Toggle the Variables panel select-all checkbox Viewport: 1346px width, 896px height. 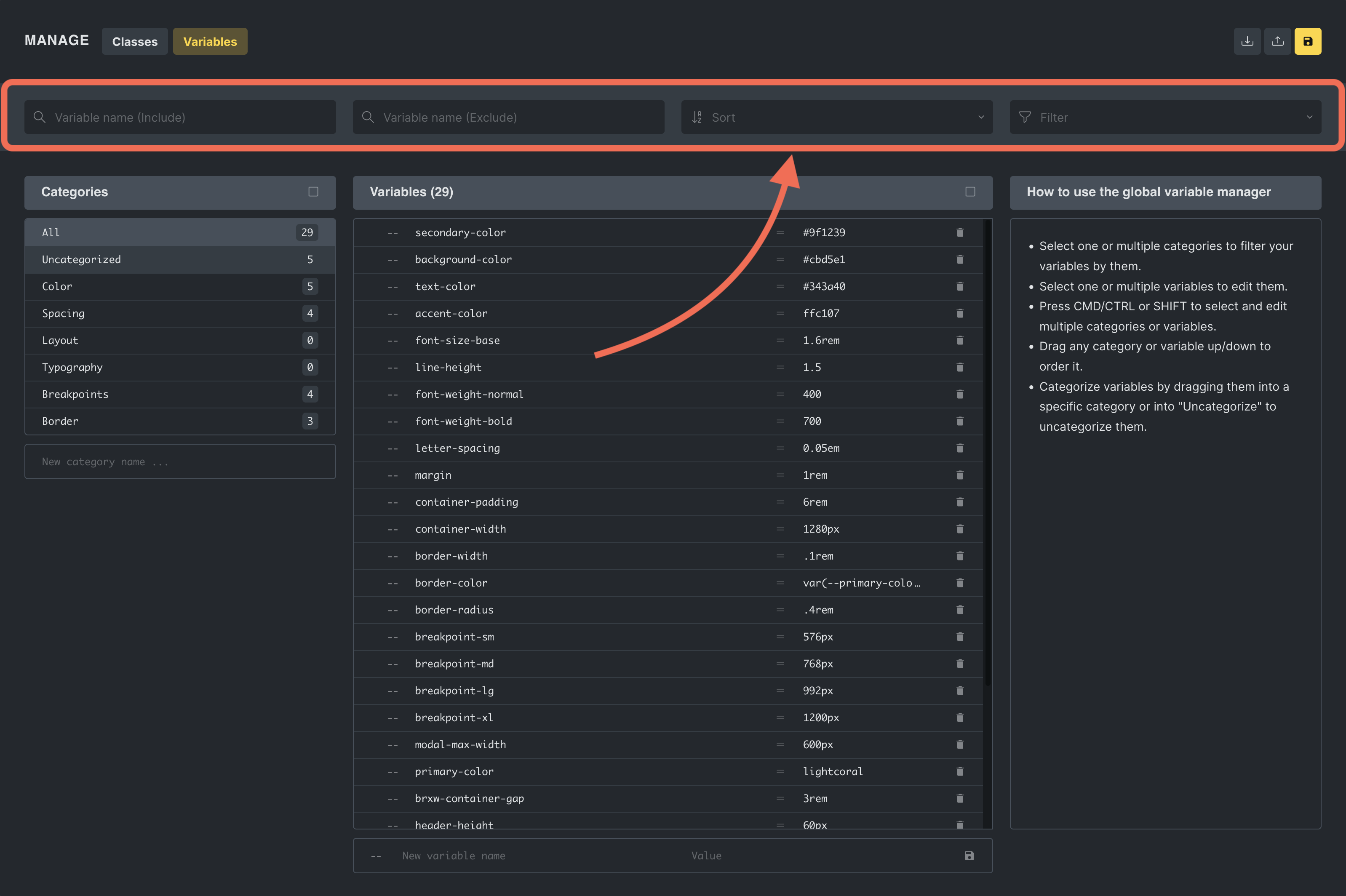970,192
